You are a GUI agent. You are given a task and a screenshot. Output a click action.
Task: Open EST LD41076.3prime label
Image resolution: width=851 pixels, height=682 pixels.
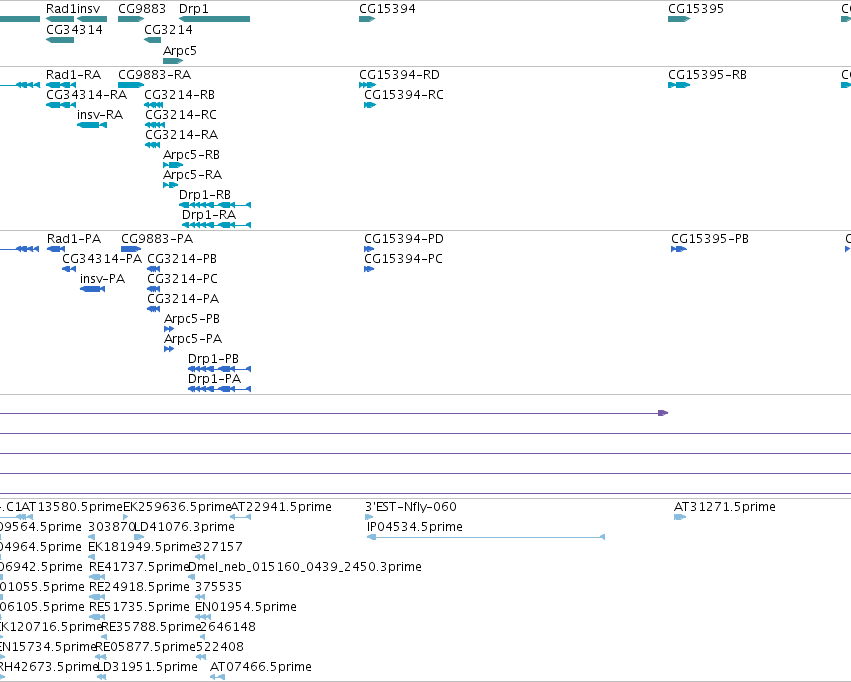[x=185, y=526]
